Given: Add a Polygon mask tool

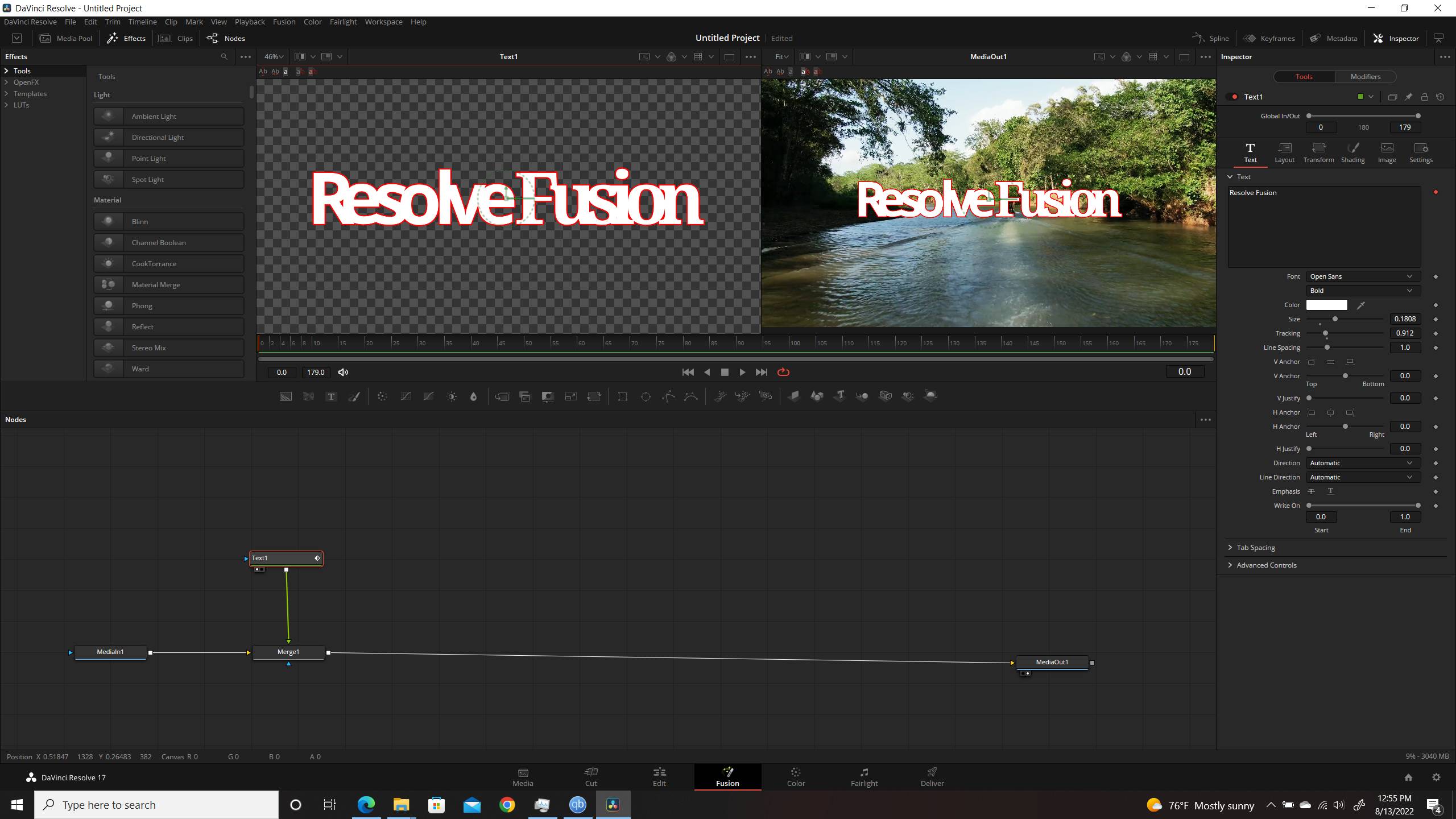Looking at the screenshot, I should pyautogui.click(x=668, y=396).
